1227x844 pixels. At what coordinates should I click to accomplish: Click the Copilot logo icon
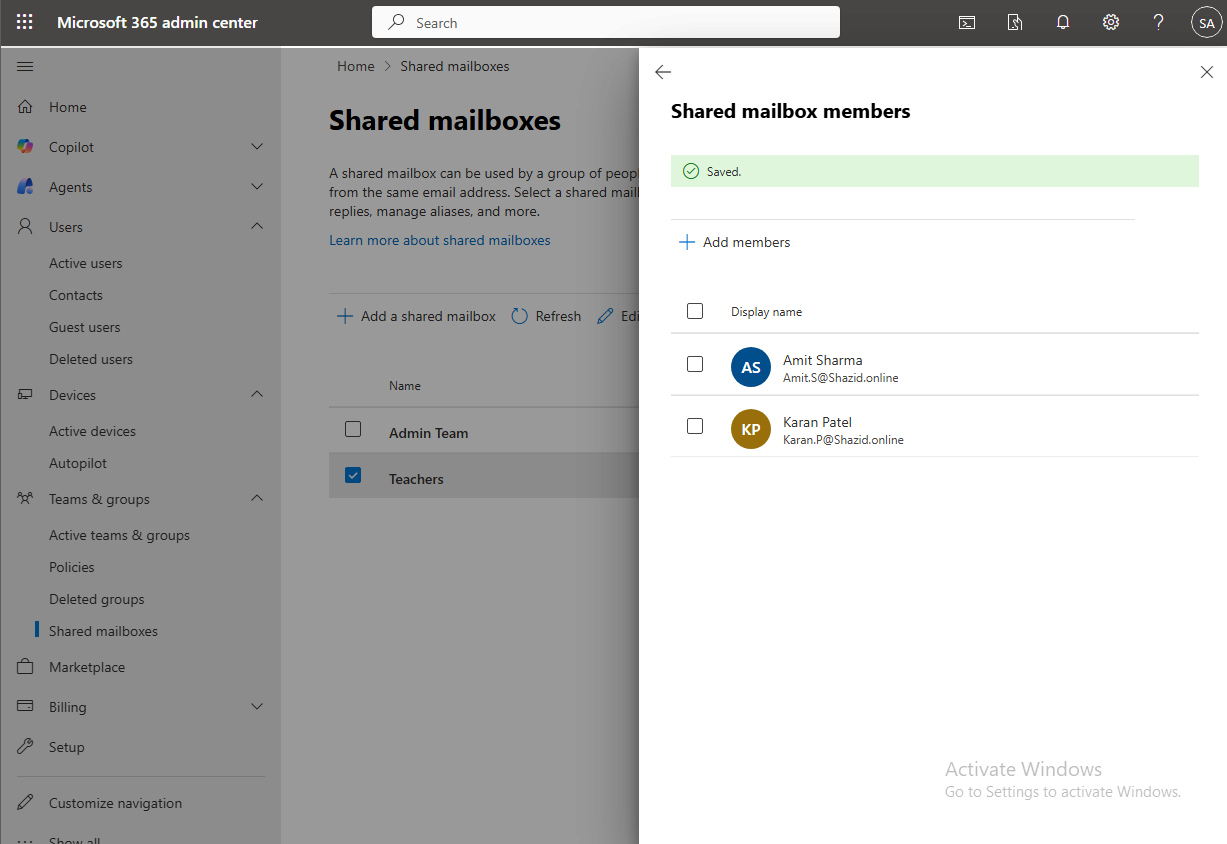point(26,147)
